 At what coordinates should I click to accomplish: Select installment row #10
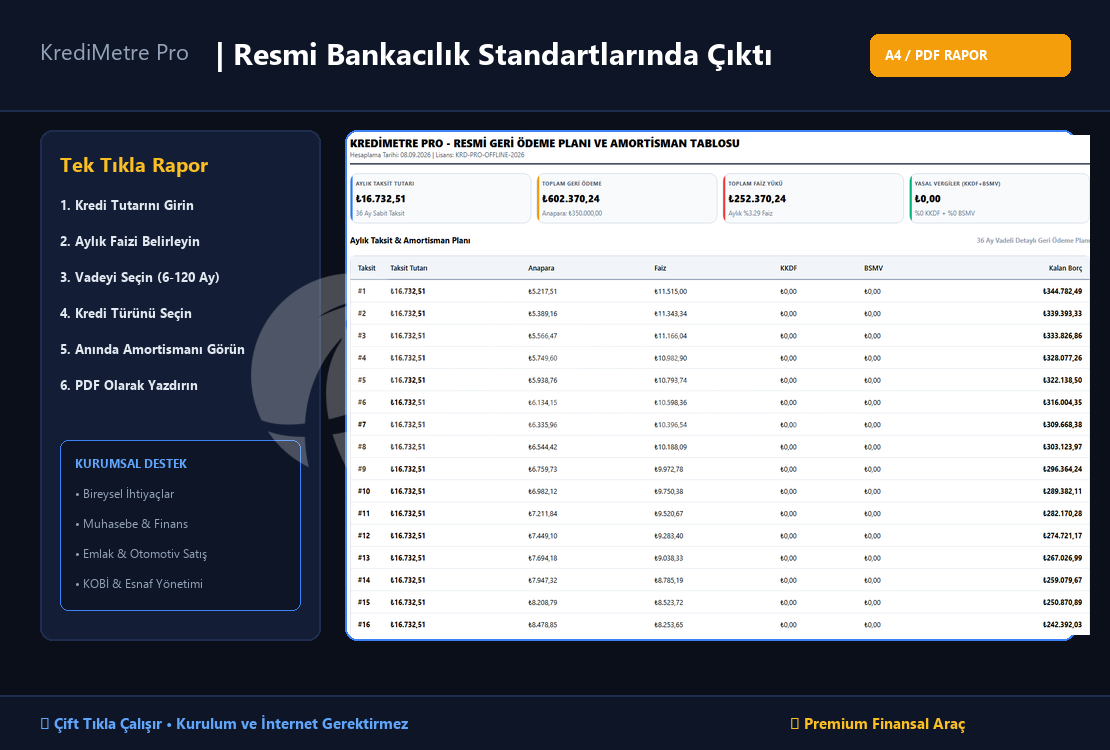pos(719,492)
